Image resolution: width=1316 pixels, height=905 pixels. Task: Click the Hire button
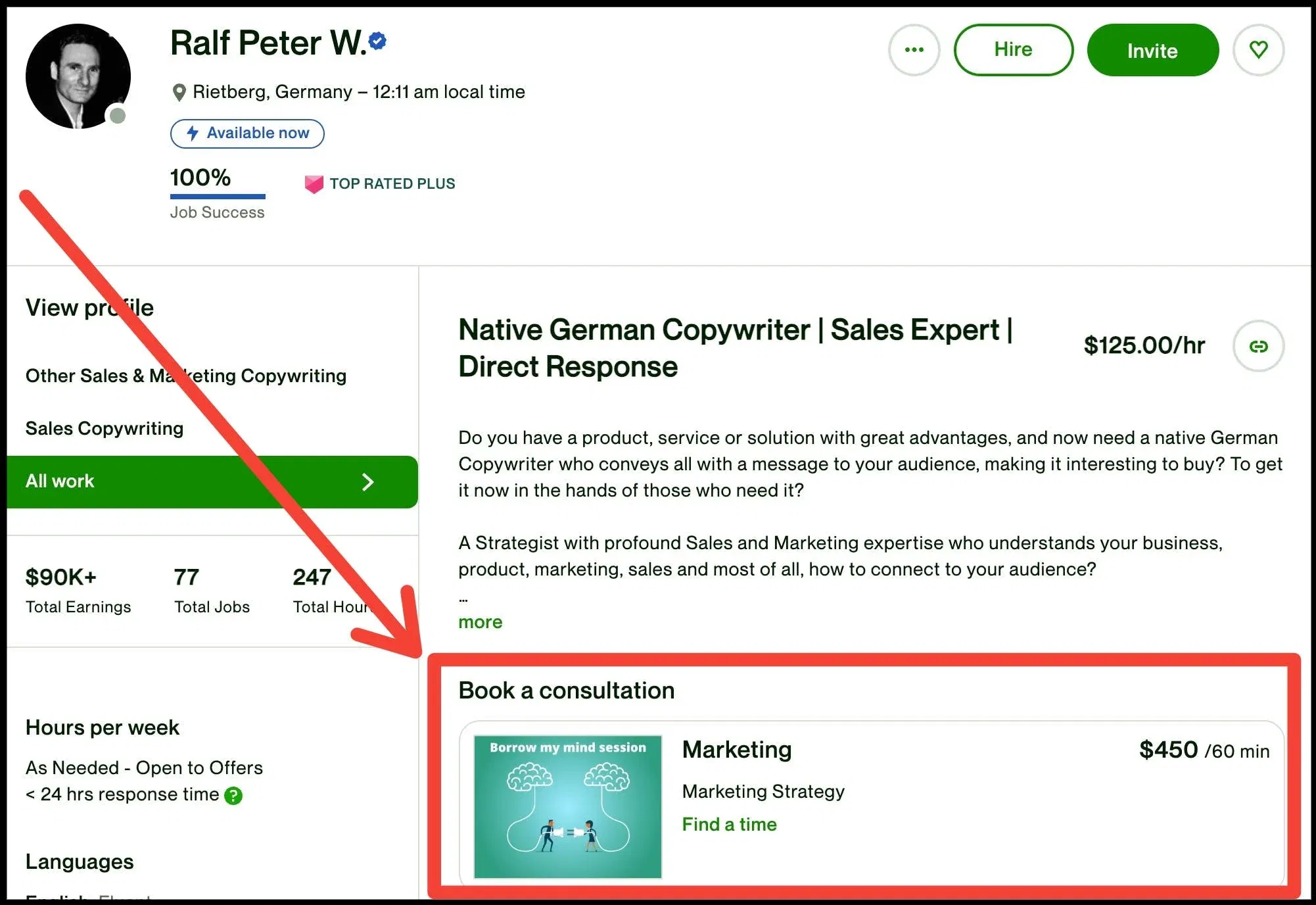click(x=1014, y=50)
